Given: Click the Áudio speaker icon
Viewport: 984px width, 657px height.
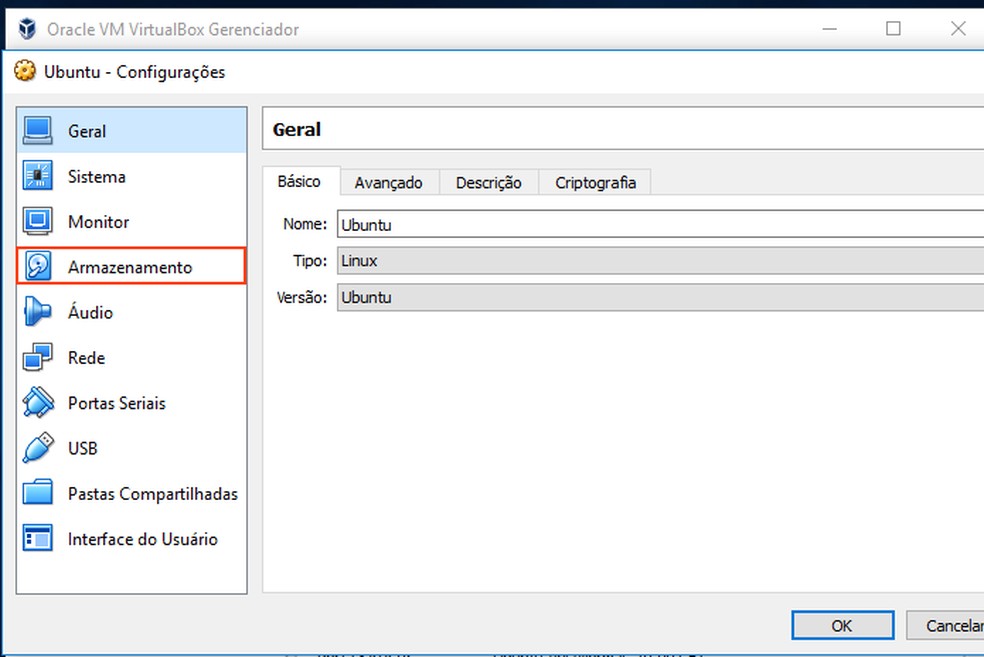Looking at the screenshot, I should pos(38,312).
